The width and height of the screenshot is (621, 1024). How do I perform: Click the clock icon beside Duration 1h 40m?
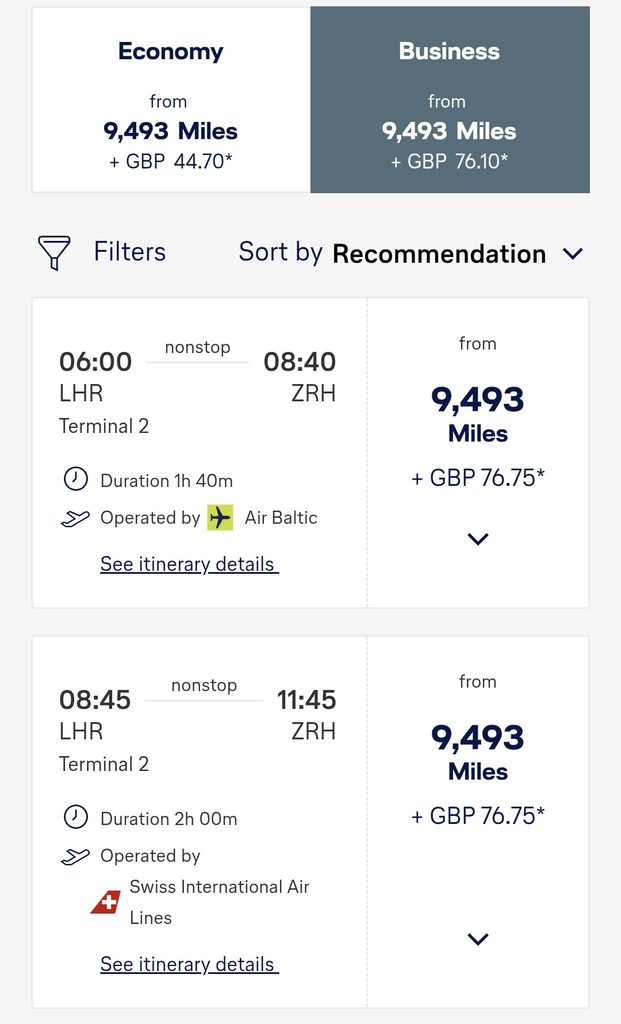coord(76,479)
